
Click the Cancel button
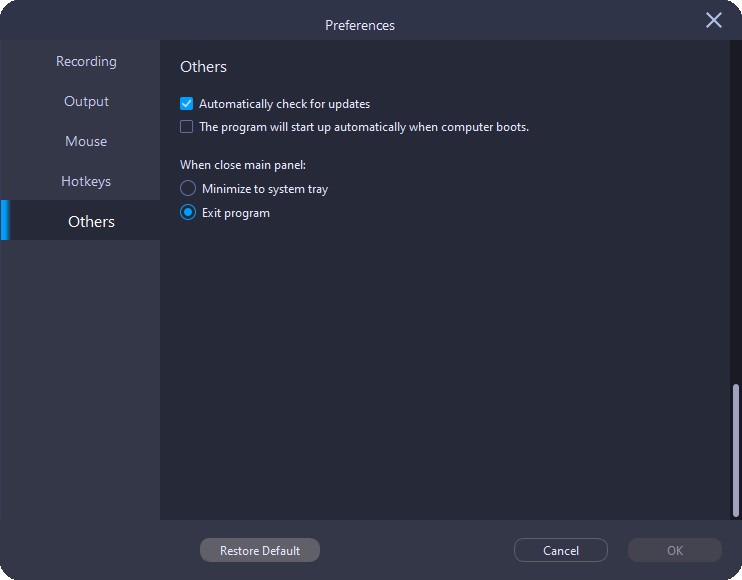pos(561,550)
